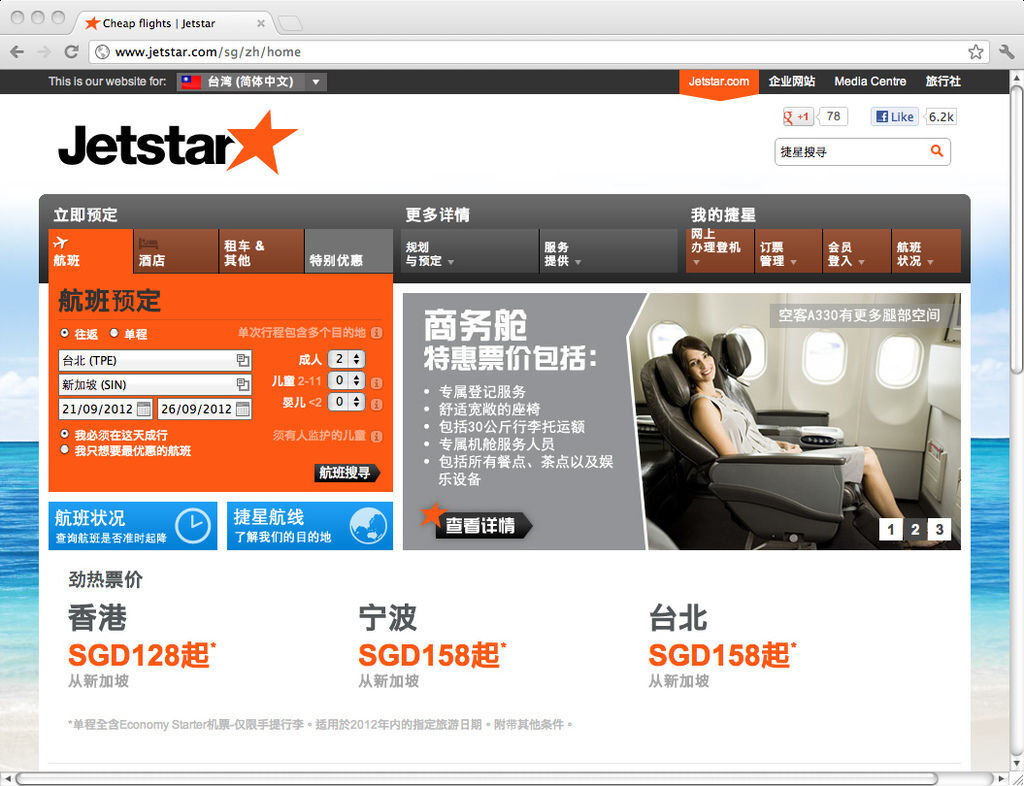Viewport: 1024px width, 786px height.
Task: Expand the 订票管理 menu
Action: pos(788,250)
